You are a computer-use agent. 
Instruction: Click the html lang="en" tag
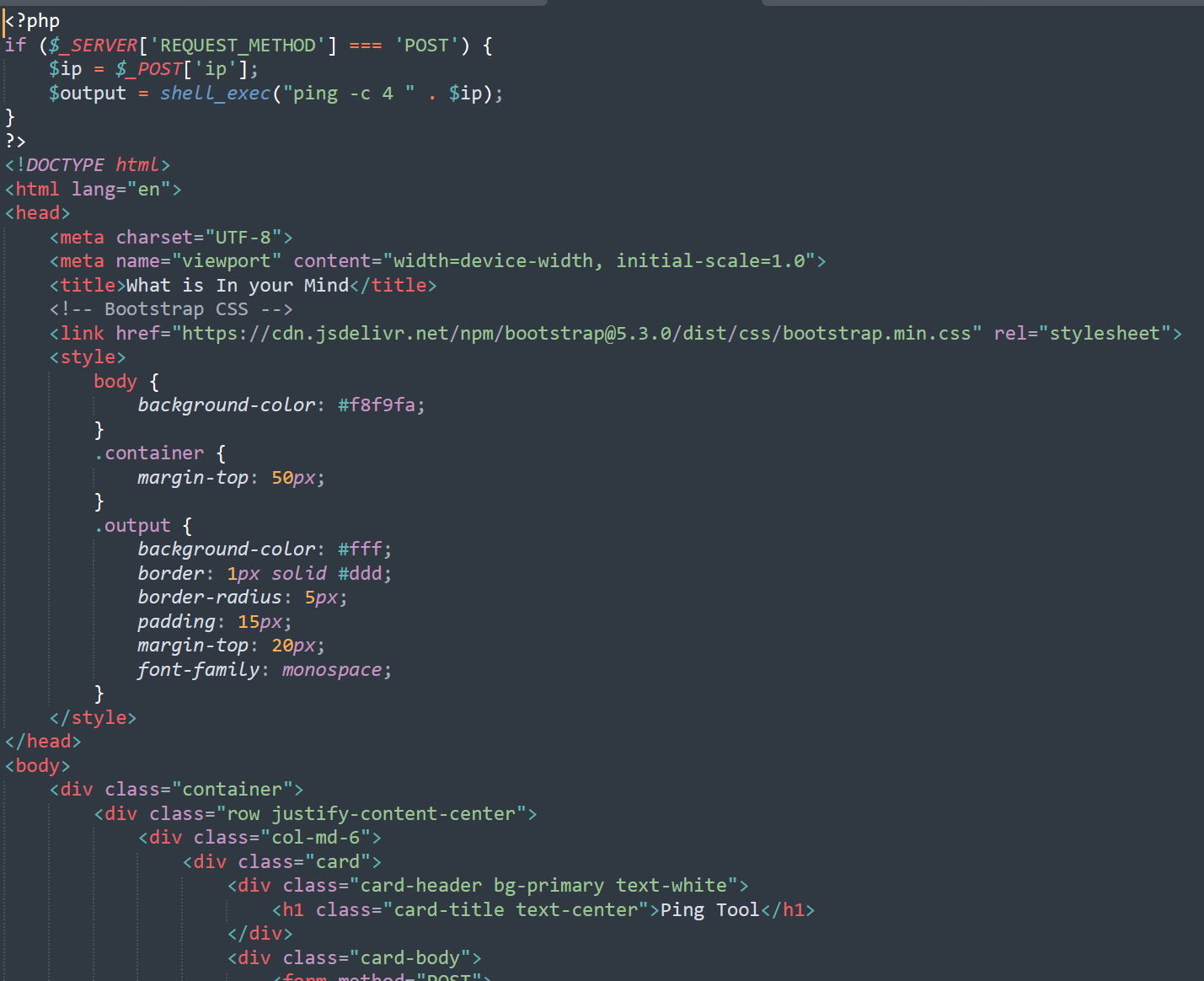point(93,189)
